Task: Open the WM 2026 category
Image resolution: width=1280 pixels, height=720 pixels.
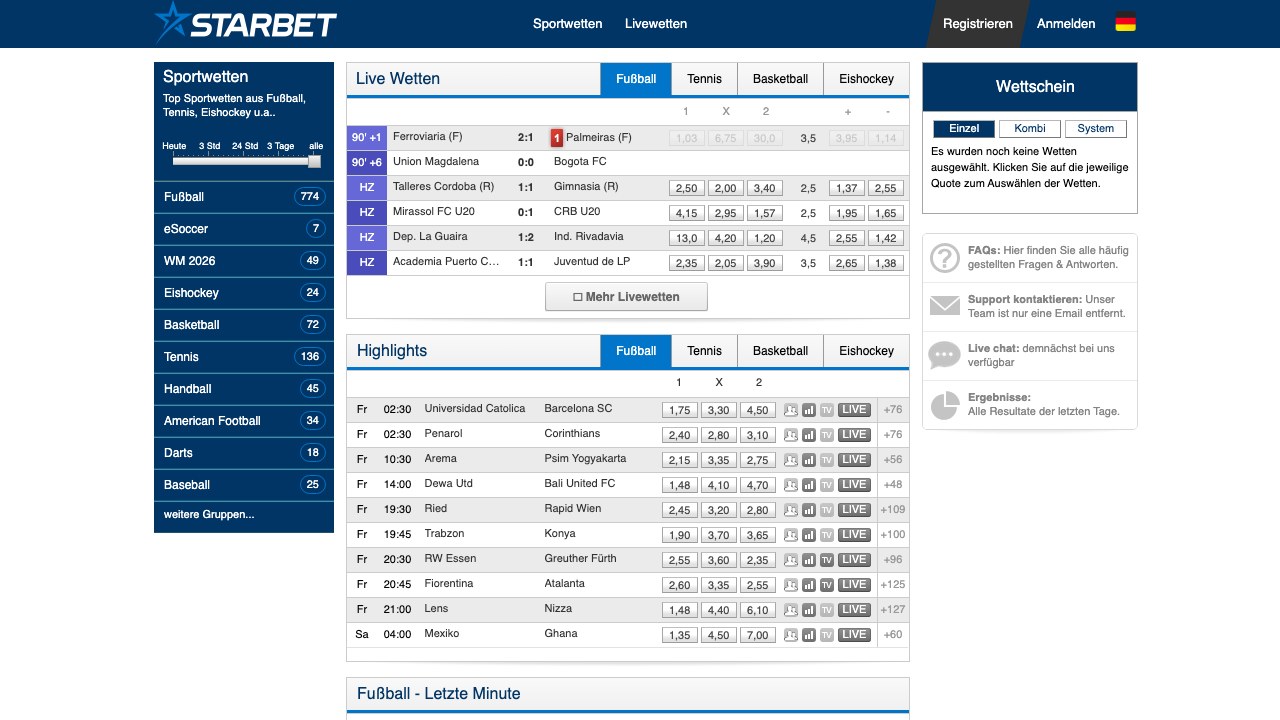Action: coord(244,261)
